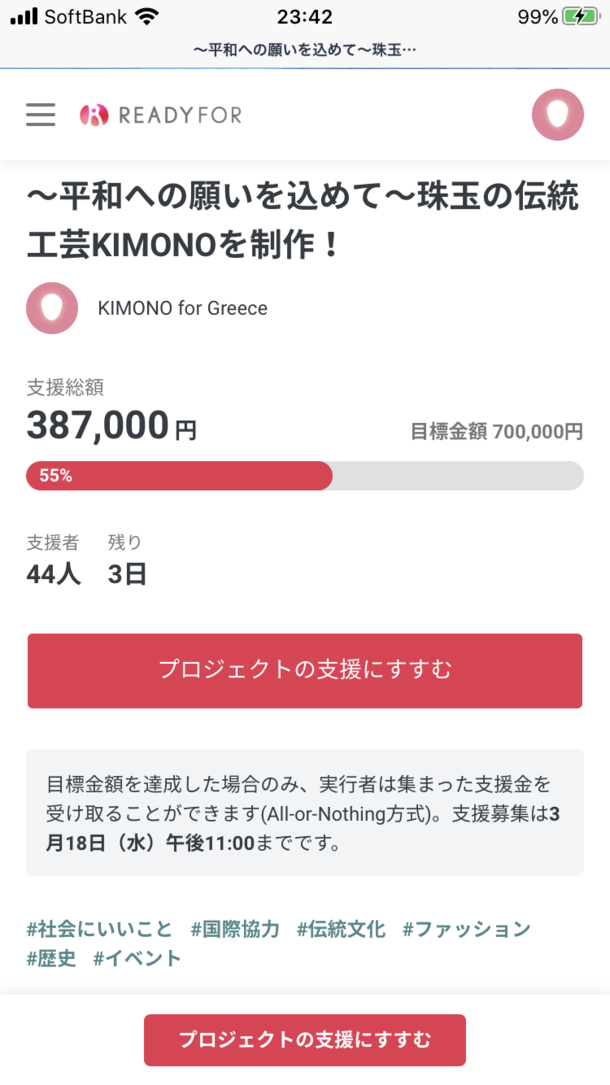Viewport: 610px width, 1085px height.
Task: Tap the KIMONO for Greece avatar
Action: (x=52, y=308)
